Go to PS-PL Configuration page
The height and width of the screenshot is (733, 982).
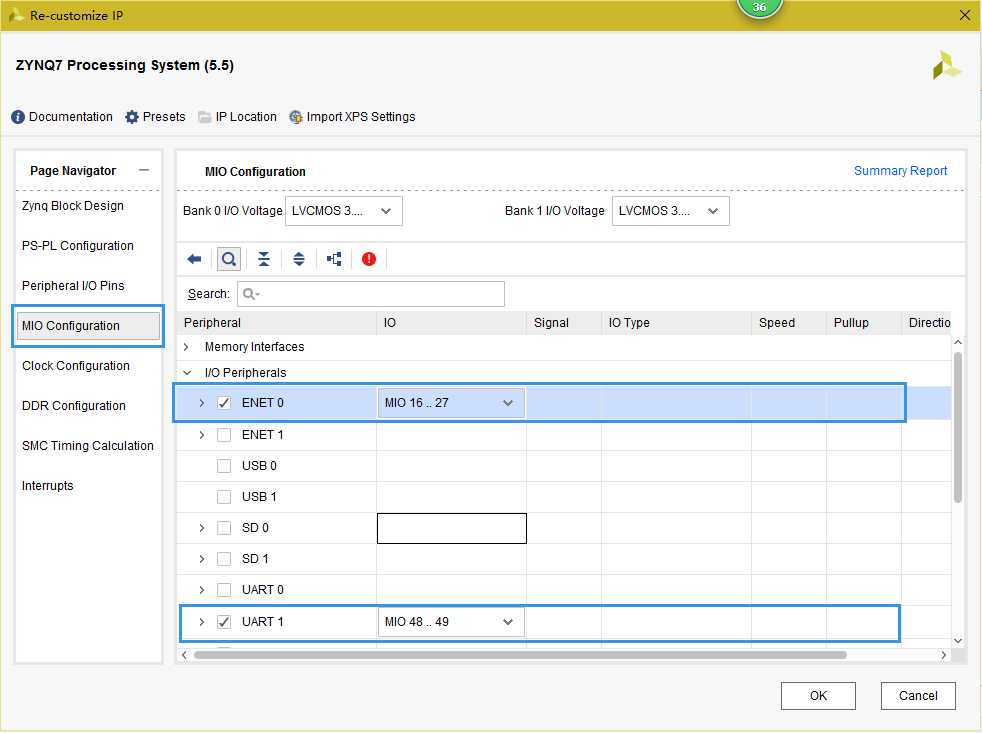[x=78, y=246]
